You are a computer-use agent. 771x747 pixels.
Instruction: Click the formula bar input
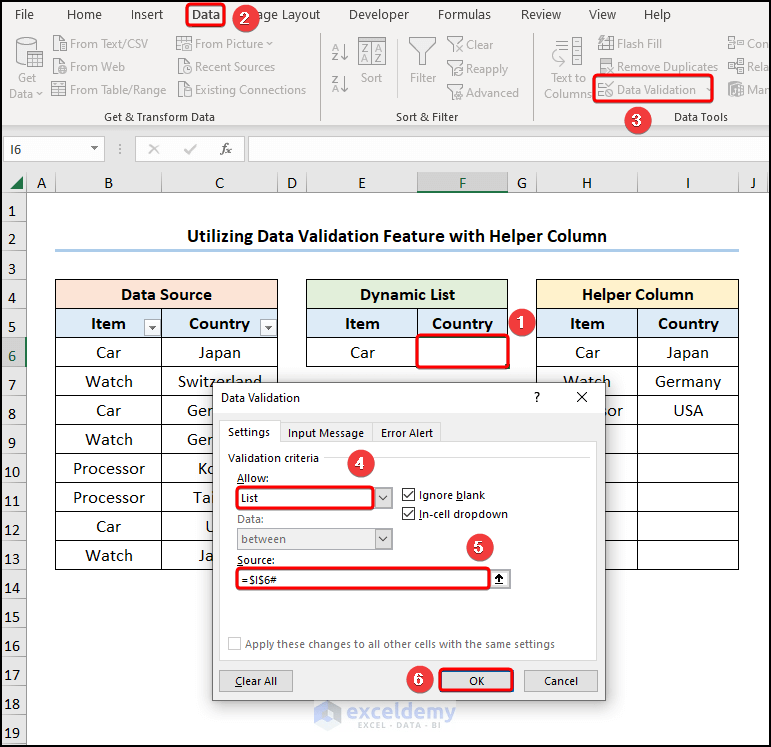tap(509, 149)
